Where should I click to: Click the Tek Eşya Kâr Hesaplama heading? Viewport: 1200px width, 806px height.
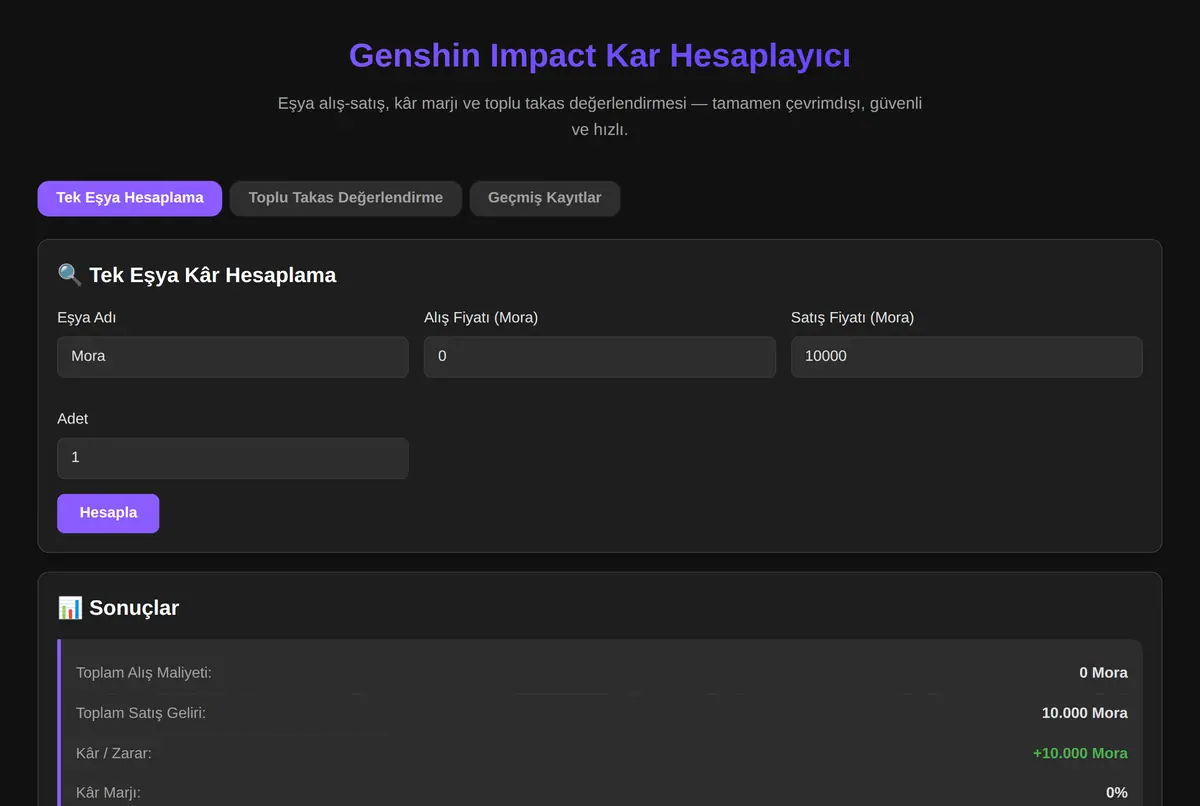(213, 275)
